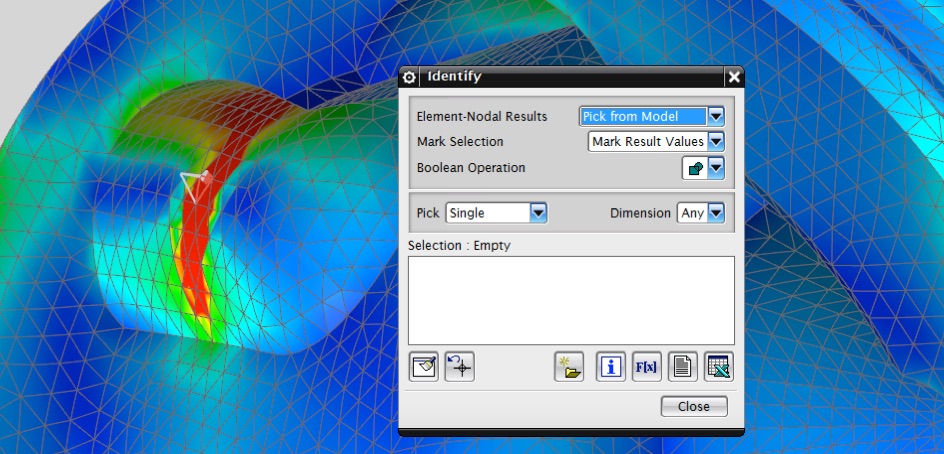Viewport: 944px width, 454px height.
Task: Click the export to spreadsheet icon
Action: pyautogui.click(x=719, y=367)
